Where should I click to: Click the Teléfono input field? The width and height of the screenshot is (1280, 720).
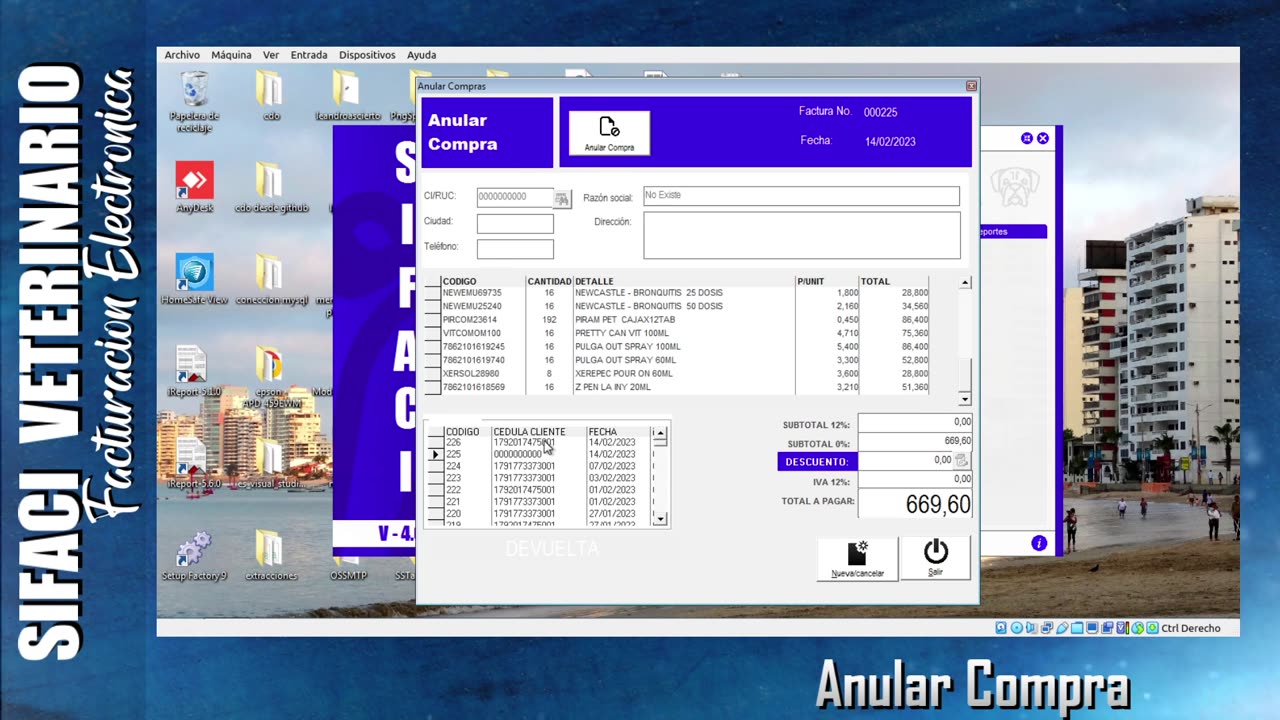(x=515, y=248)
